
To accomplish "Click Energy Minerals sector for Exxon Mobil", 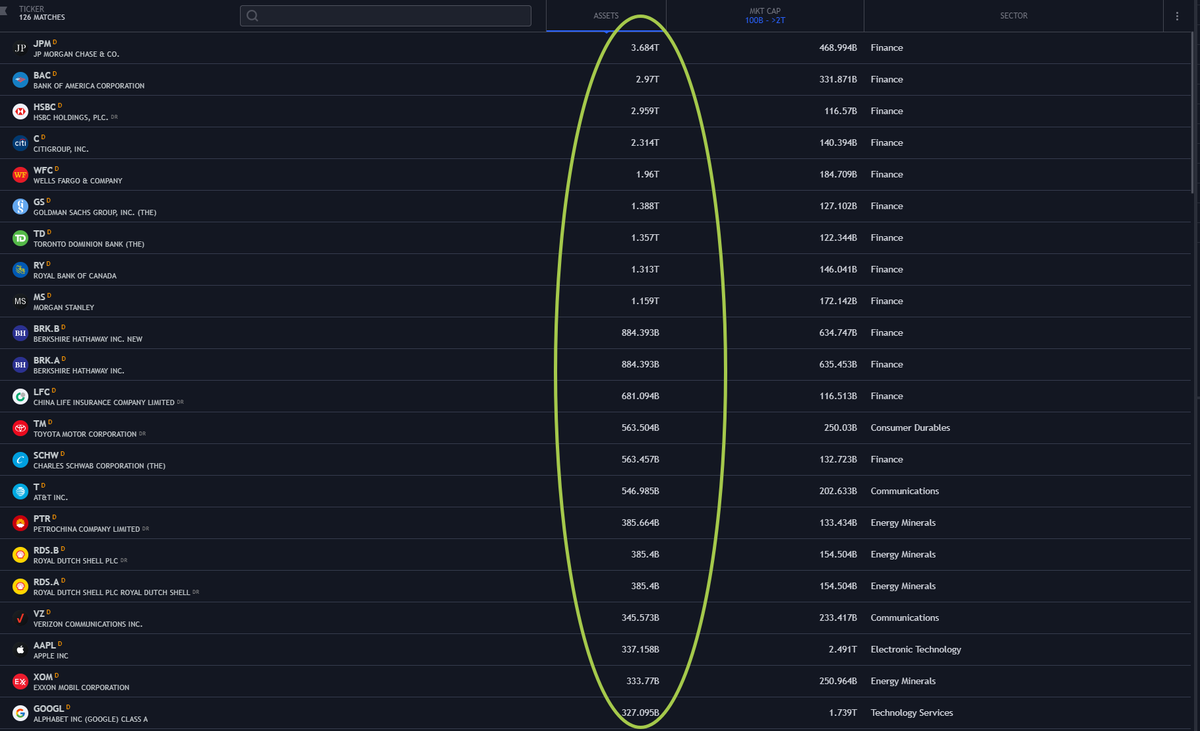I will [x=904, y=681].
